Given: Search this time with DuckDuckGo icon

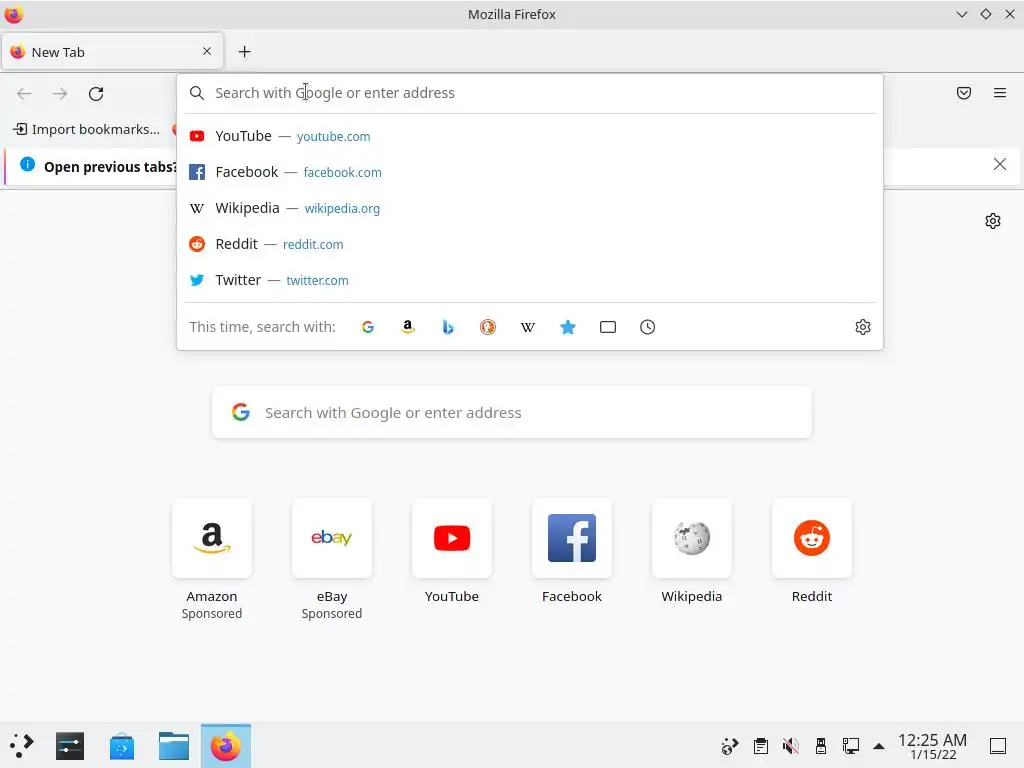Looking at the screenshot, I should (488, 327).
